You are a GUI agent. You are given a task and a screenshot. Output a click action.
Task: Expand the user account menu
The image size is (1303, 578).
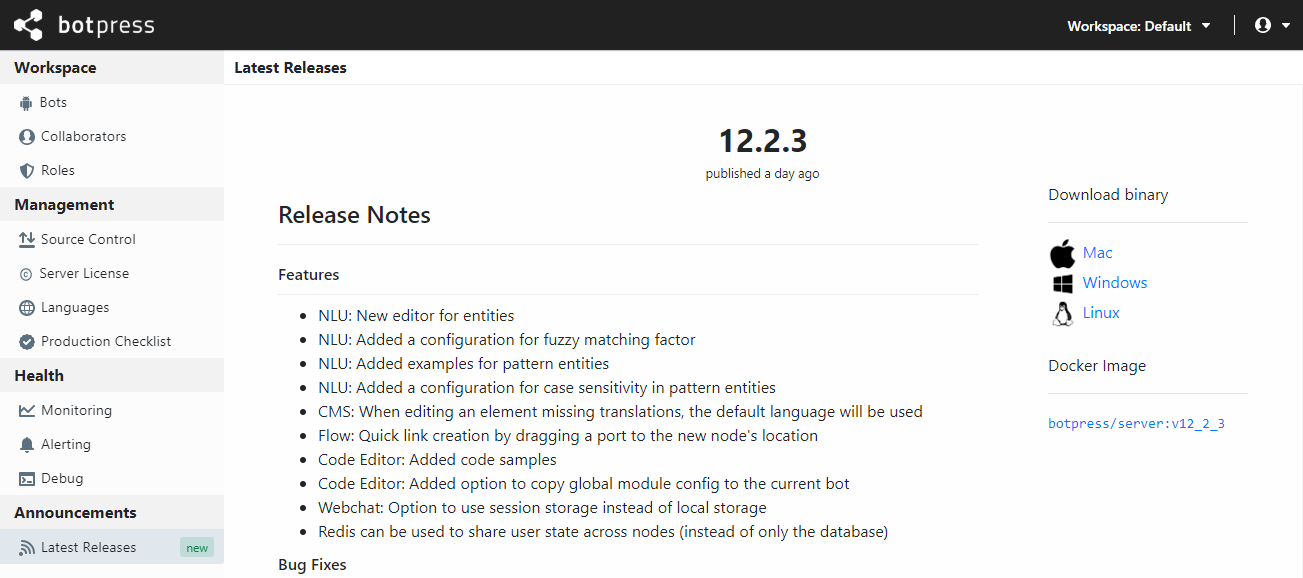(1262, 24)
